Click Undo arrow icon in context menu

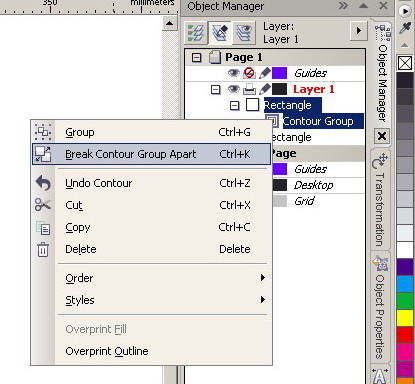pyautogui.click(x=43, y=183)
